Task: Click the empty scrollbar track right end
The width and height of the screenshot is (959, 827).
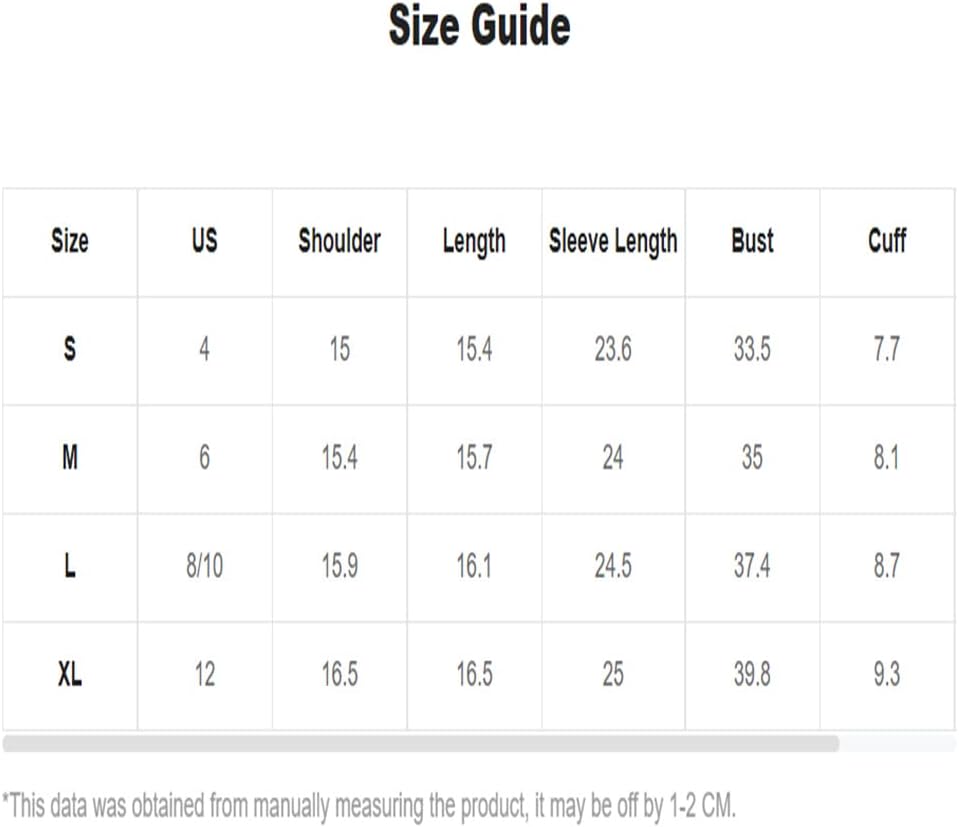Action: tap(898, 743)
